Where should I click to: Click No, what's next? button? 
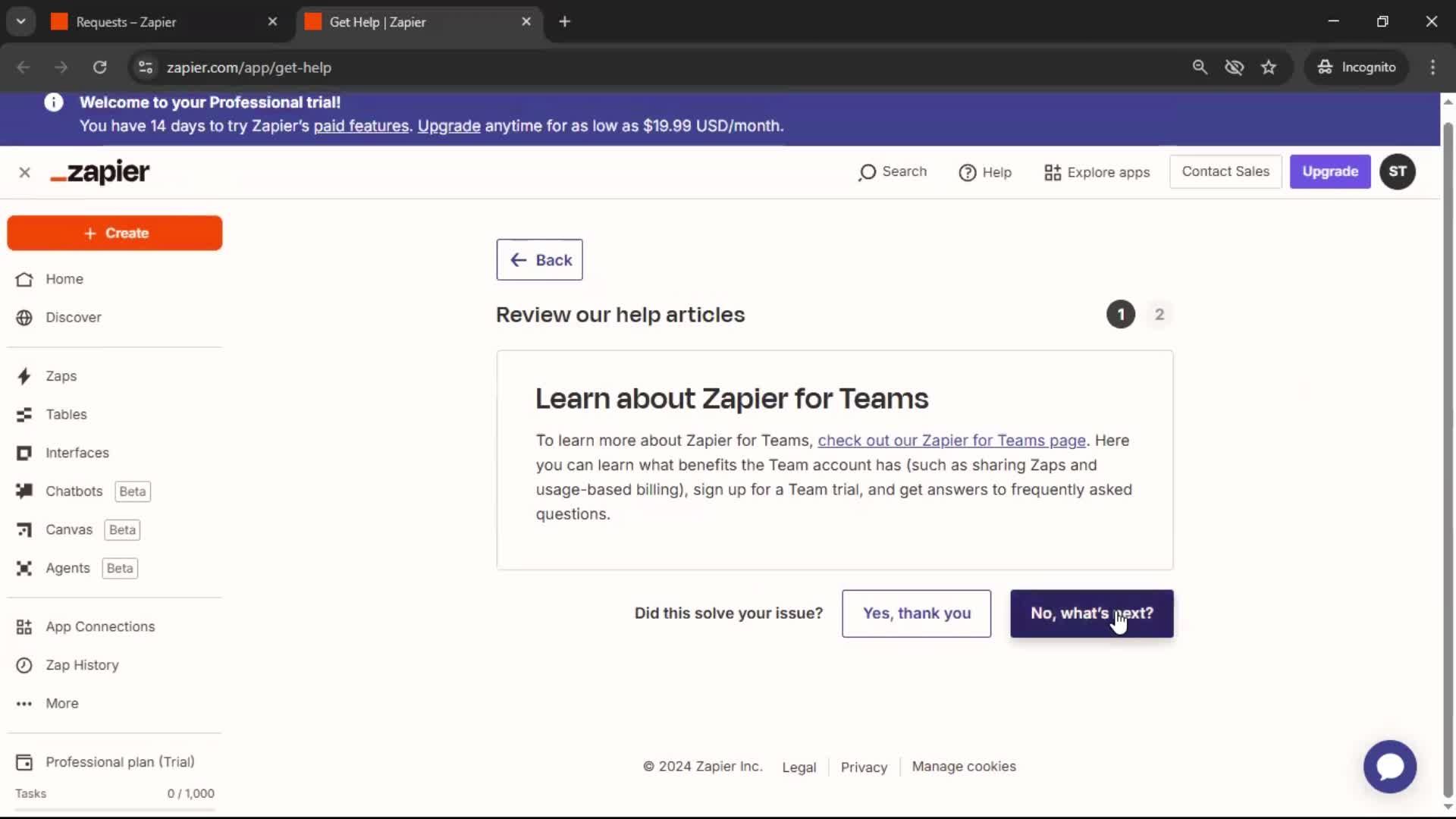pos(1091,613)
